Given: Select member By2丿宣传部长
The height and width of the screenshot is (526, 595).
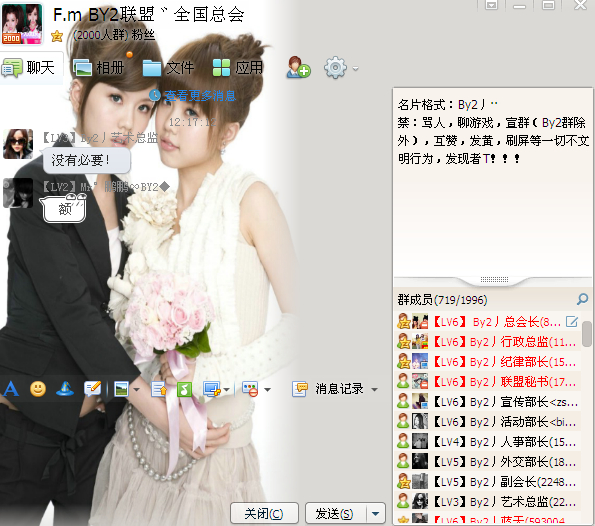Looking at the screenshot, I should click(488, 402).
